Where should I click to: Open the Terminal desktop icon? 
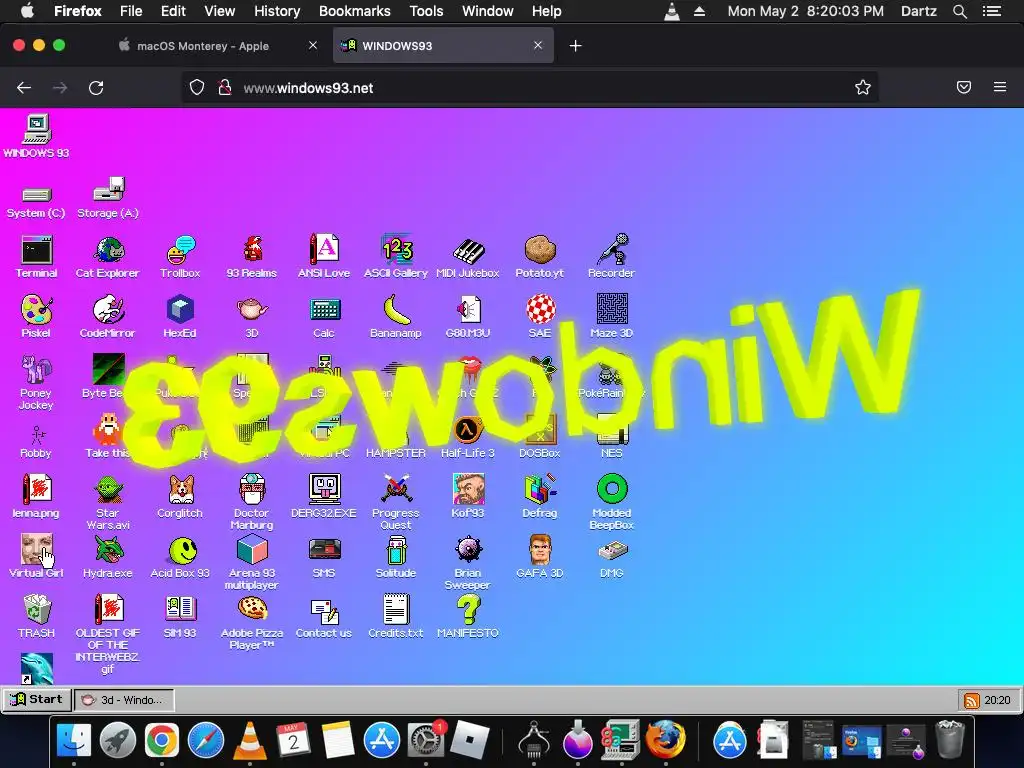(x=37, y=250)
